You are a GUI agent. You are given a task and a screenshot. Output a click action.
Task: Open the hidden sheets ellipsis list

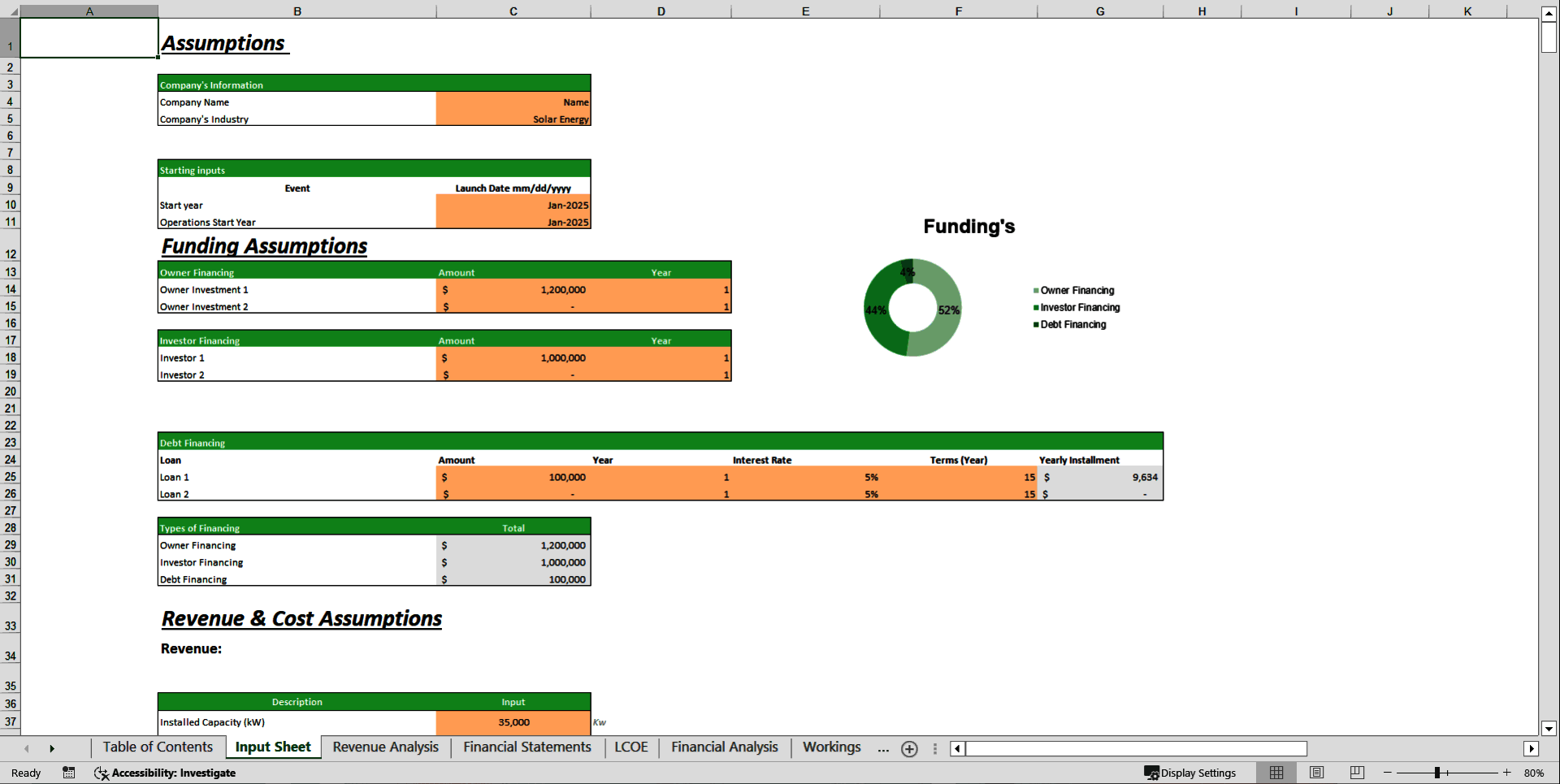(882, 749)
